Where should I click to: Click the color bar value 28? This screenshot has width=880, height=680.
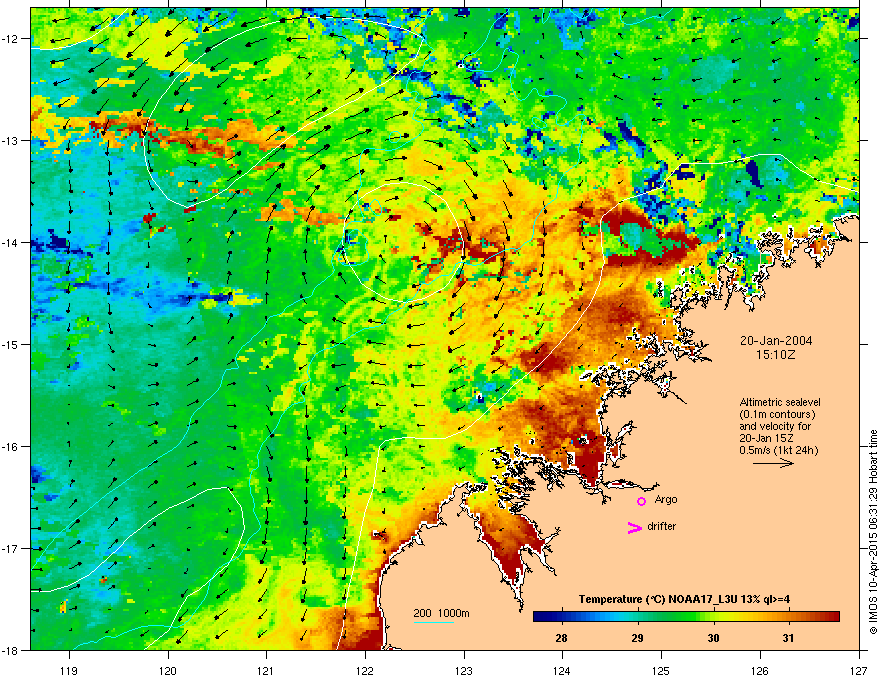pos(561,638)
